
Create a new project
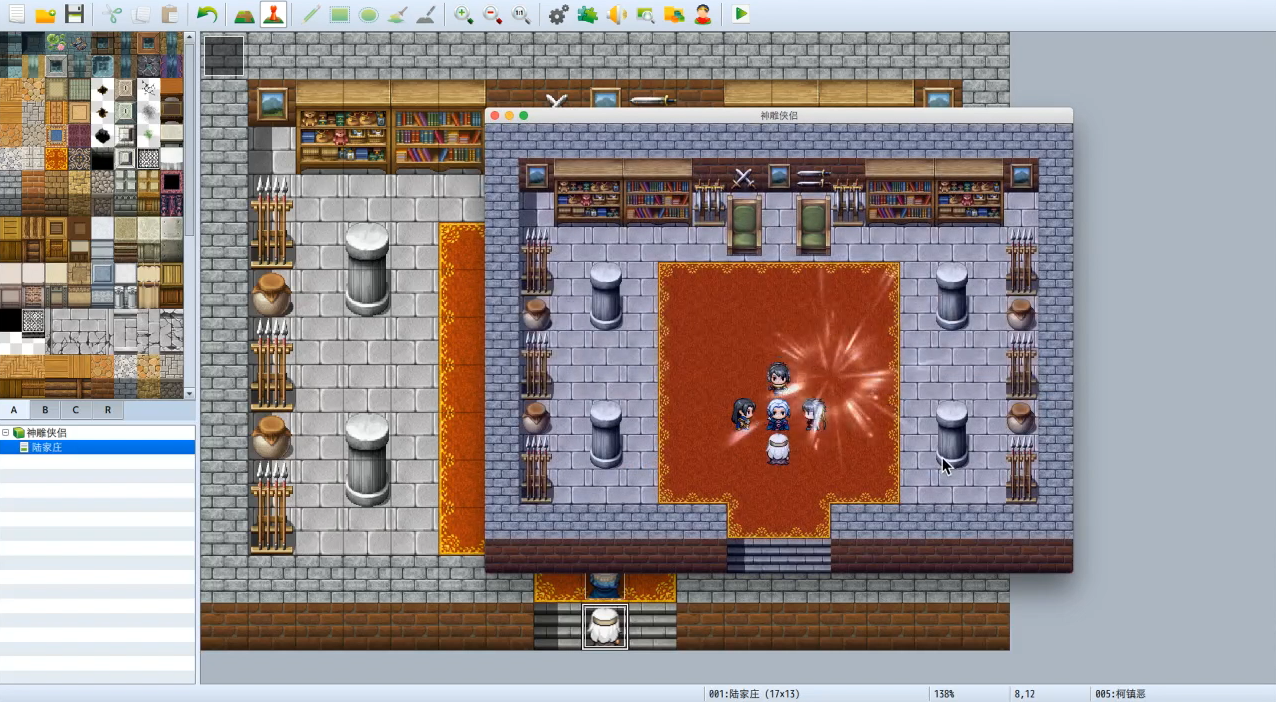[16, 14]
